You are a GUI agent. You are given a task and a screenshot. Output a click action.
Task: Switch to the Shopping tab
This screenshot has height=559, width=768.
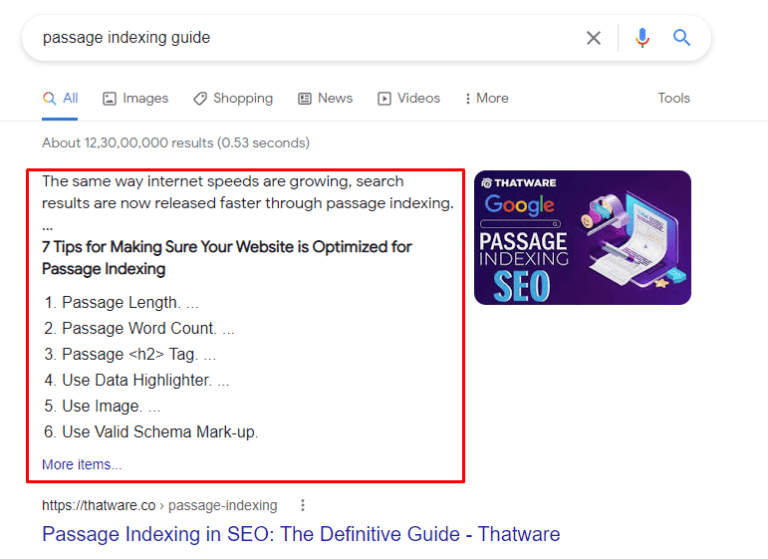pos(233,98)
